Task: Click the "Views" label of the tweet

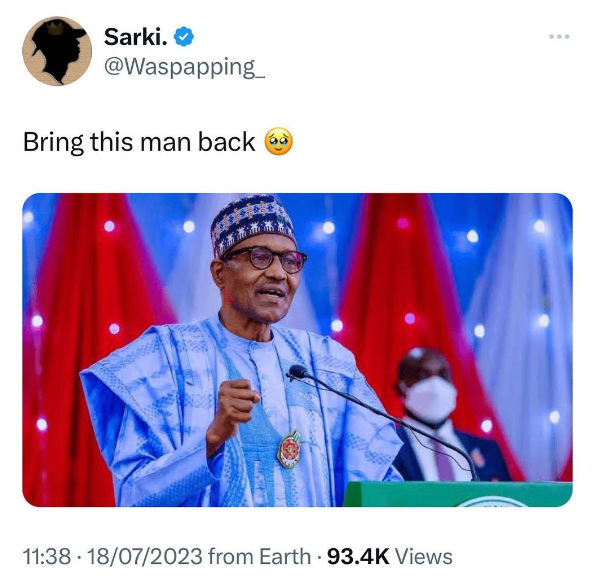Action: (424, 556)
